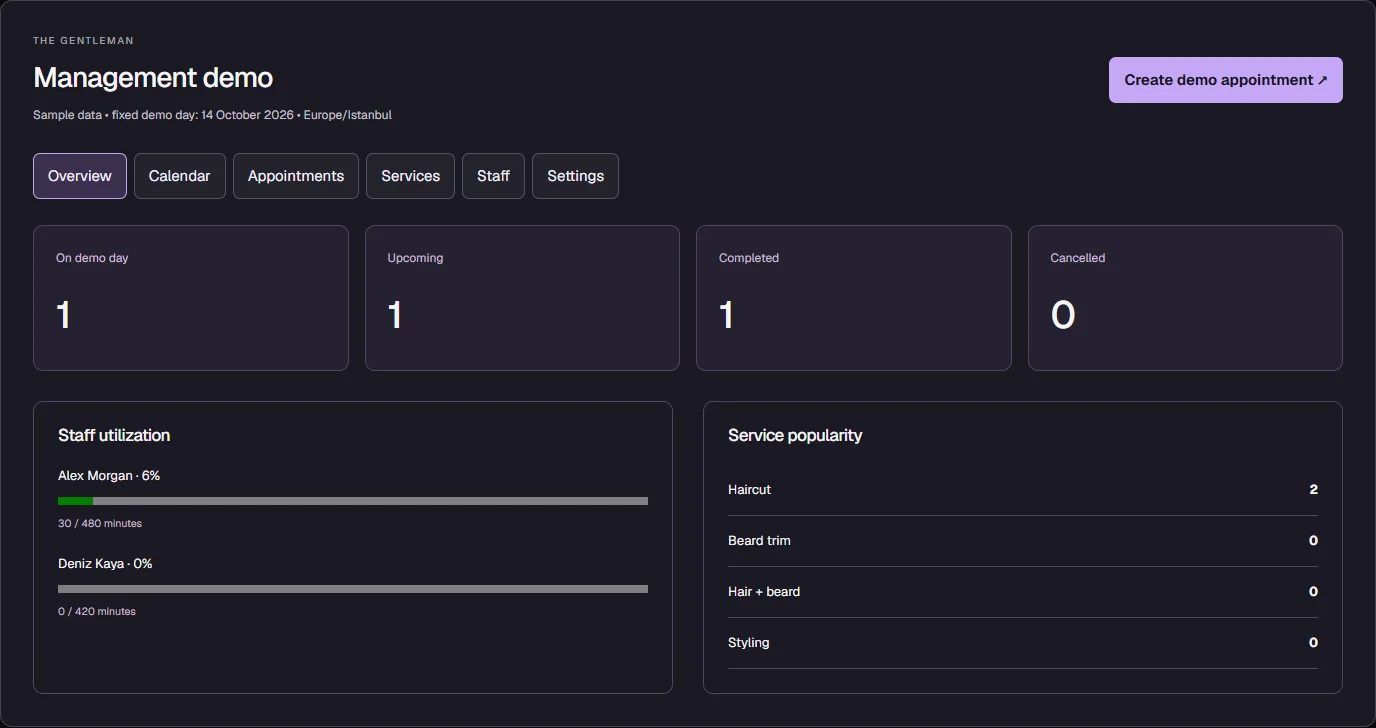Click THE GENTLEMAN brand label
1376x728 pixels.
[x=83, y=41]
